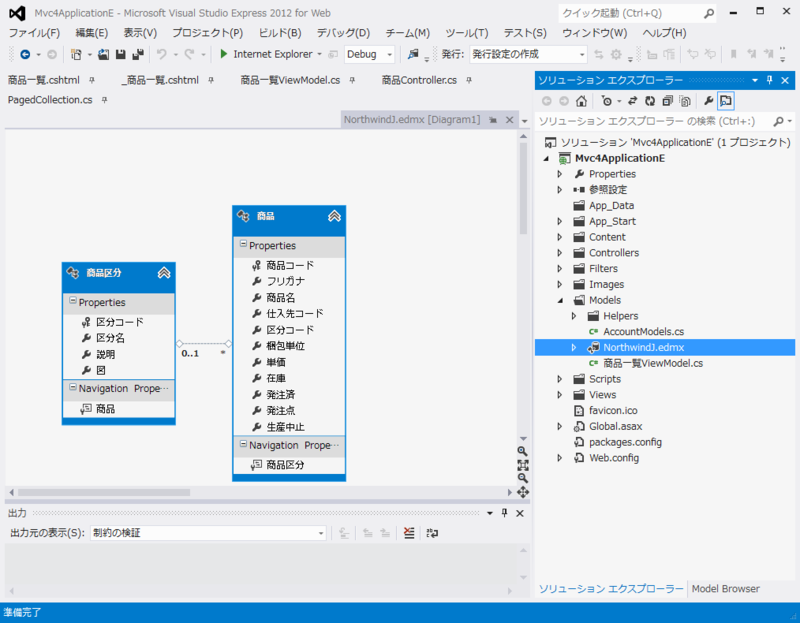
Task: Select 区分名 property in 商品区分 entity
Action: click(x=110, y=338)
